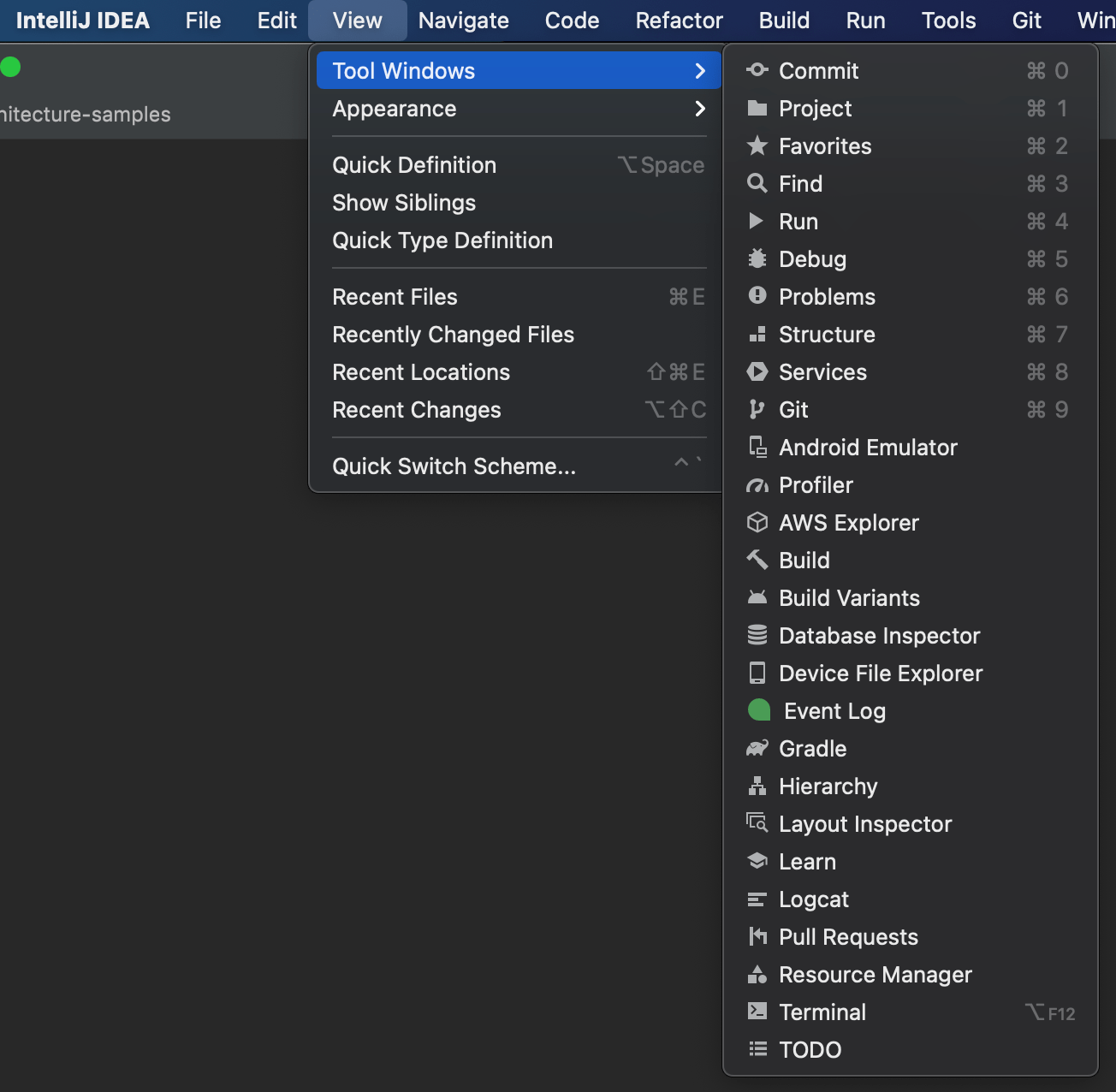Open the Commit tool window
Screen dimensions: 1116x1092
[818, 70]
